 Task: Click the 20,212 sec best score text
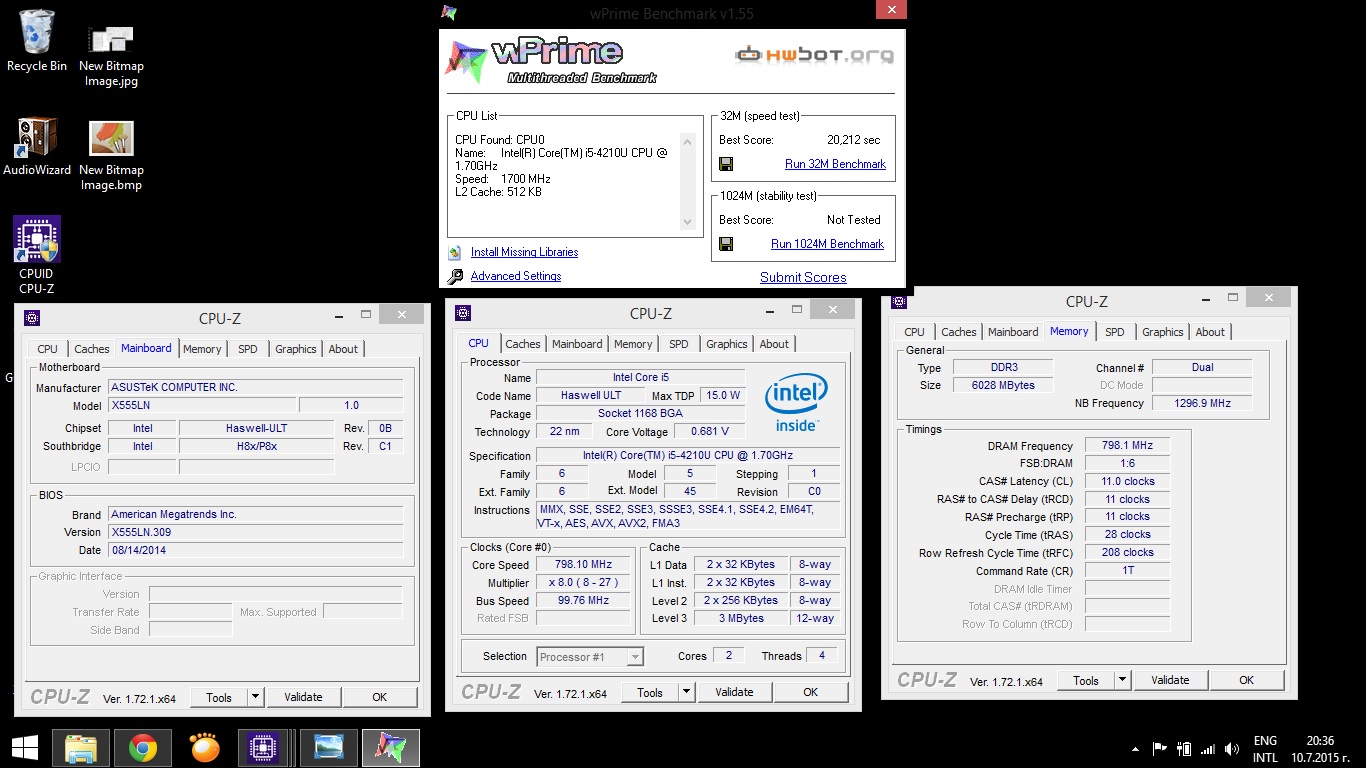point(853,140)
